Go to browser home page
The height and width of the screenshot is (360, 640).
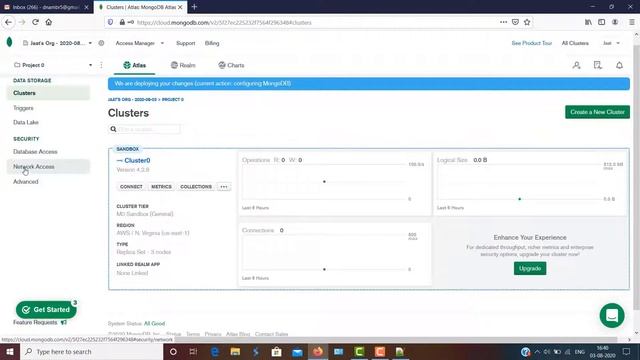(x=49, y=22)
